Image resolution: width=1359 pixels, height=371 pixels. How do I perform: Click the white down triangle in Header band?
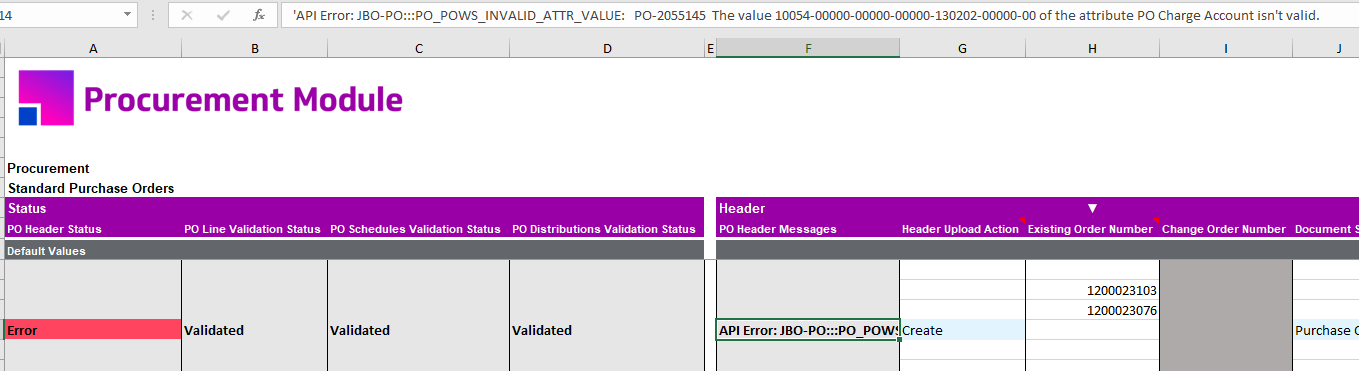(x=1092, y=209)
